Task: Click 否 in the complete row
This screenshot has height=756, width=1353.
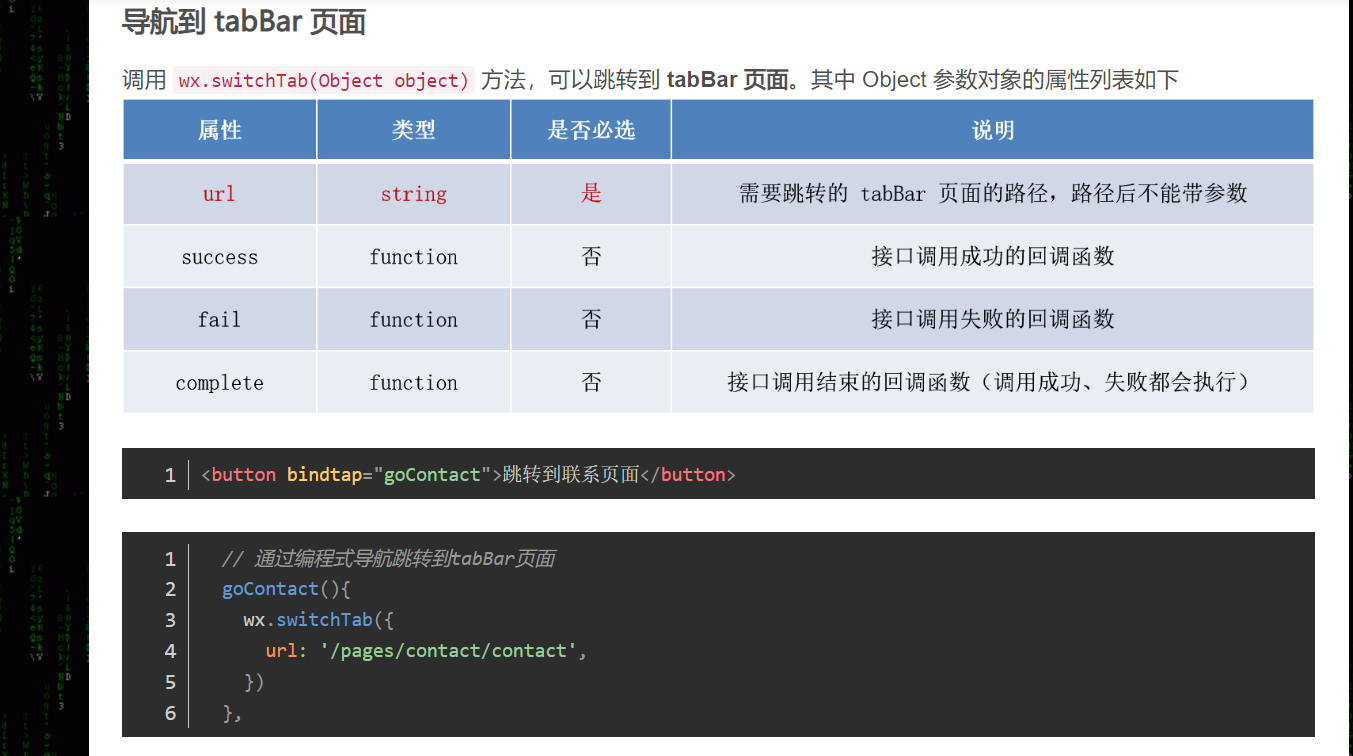Action: coord(591,383)
